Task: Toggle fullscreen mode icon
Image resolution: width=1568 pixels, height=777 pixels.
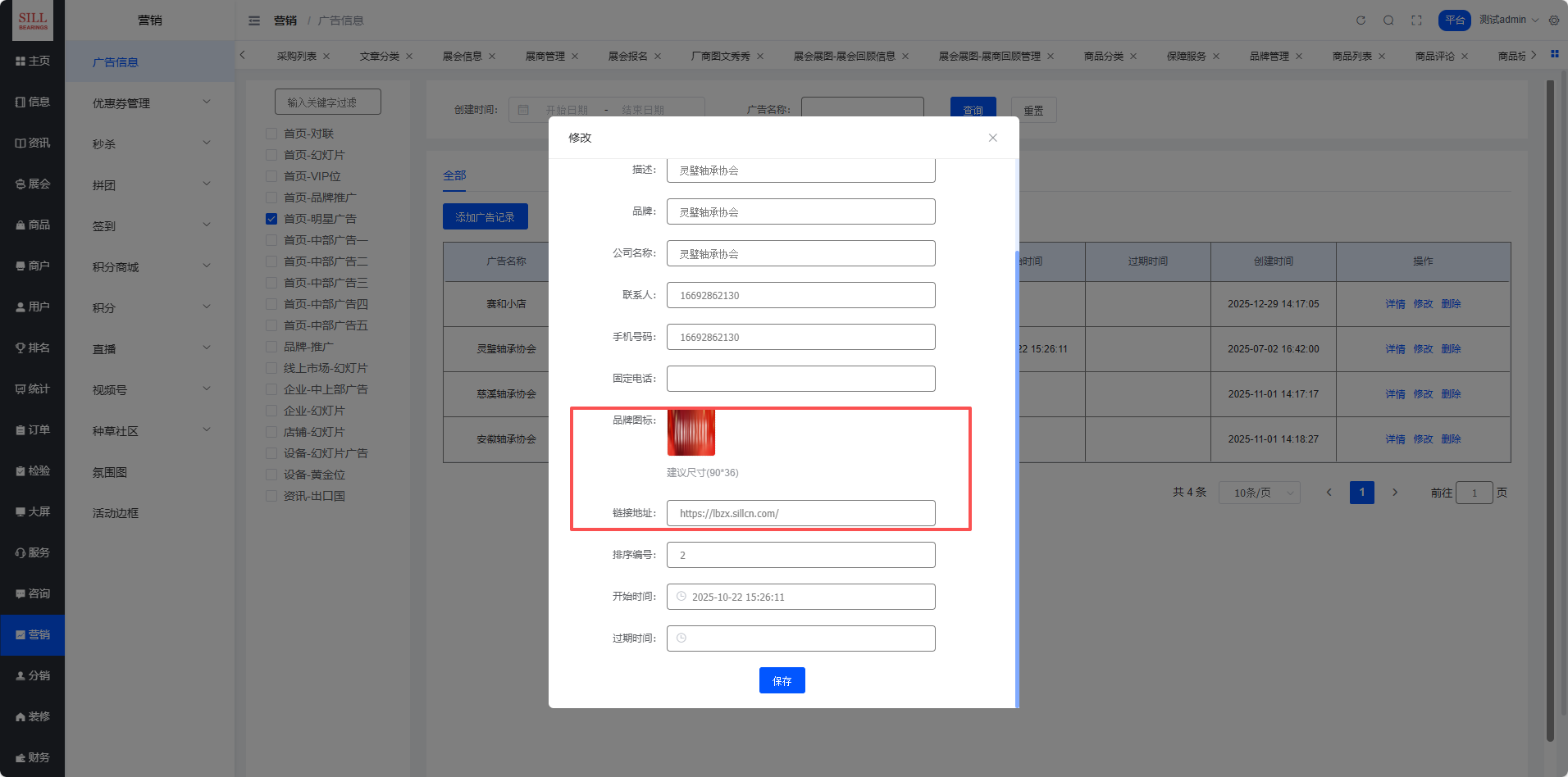Action: tap(1416, 20)
